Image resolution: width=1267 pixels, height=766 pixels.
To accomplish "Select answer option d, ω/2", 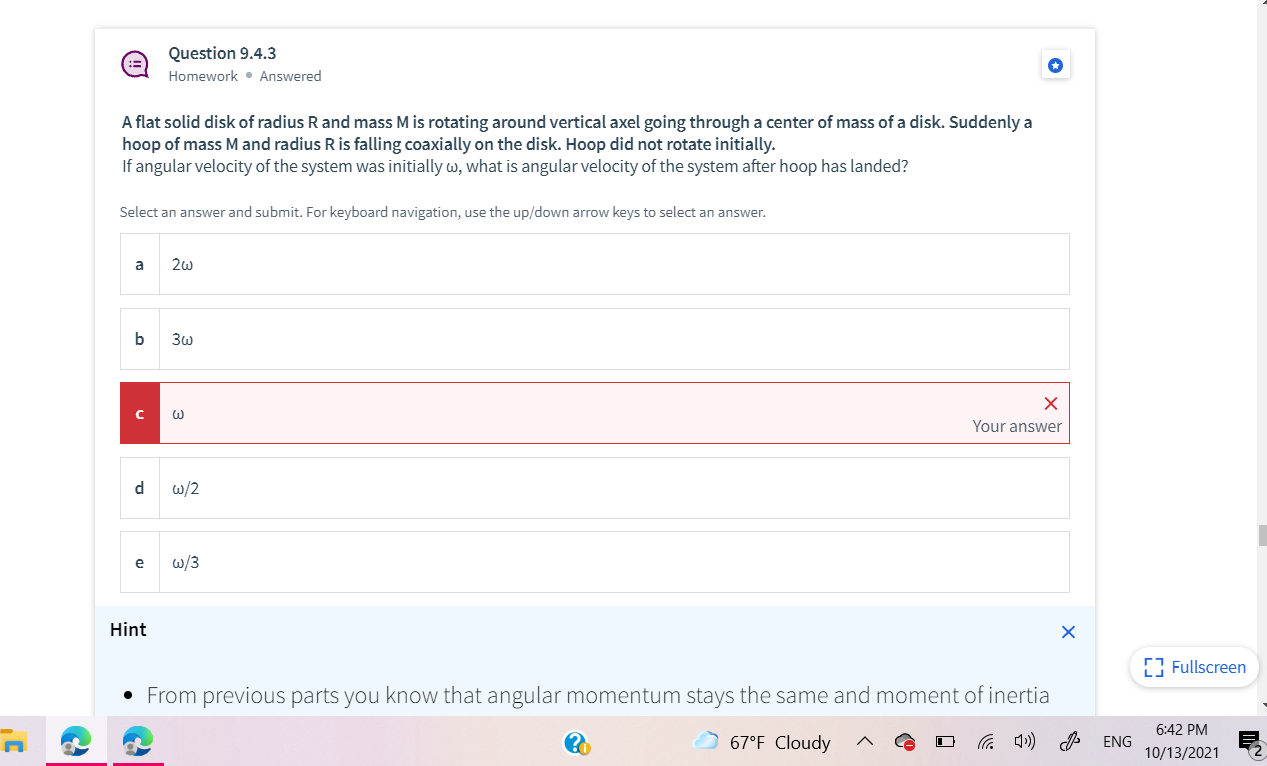I will (594, 488).
